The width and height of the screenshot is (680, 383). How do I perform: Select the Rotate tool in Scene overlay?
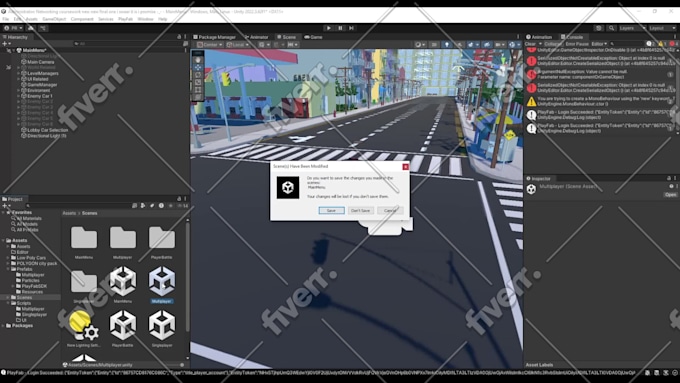pyautogui.click(x=198, y=75)
